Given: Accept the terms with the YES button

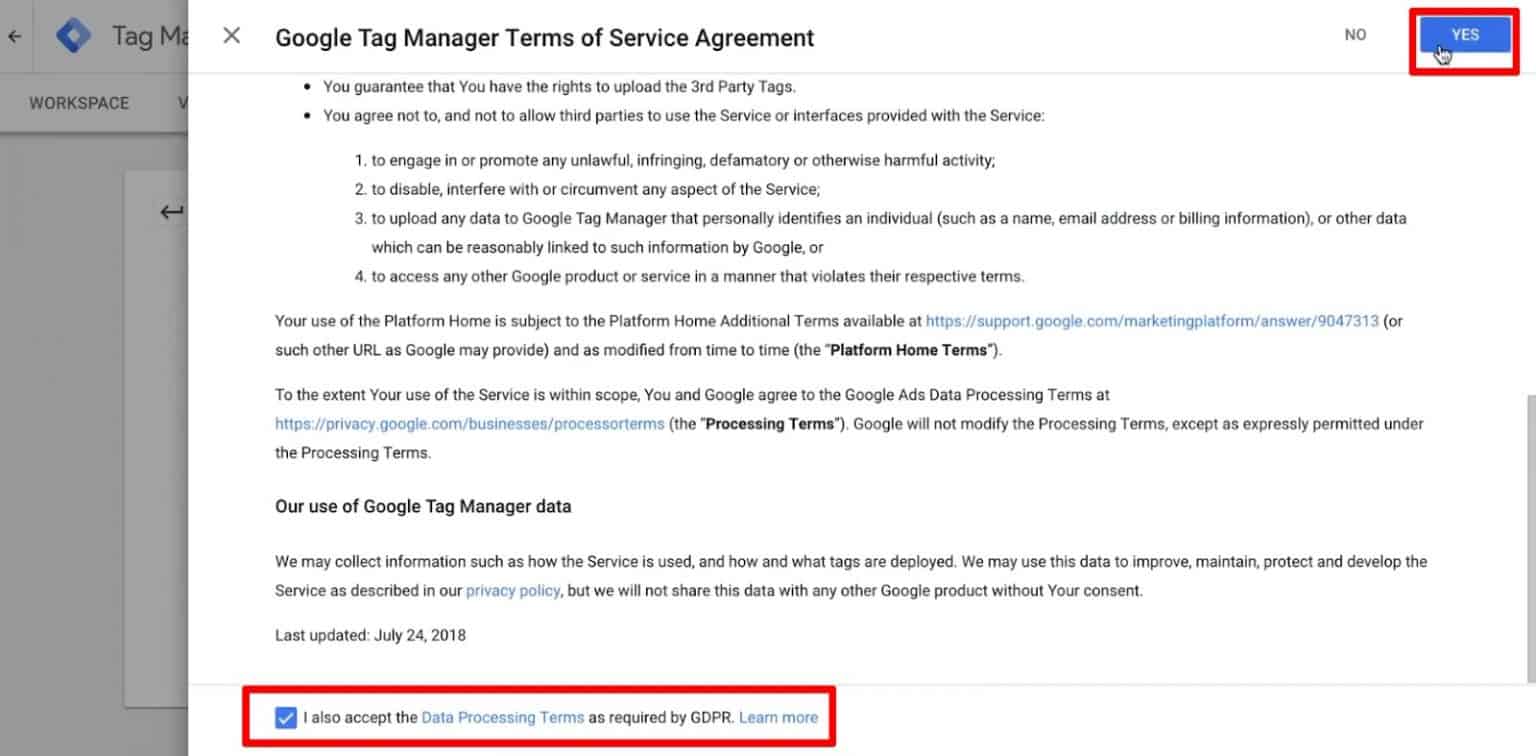Looking at the screenshot, I should tap(1464, 33).
